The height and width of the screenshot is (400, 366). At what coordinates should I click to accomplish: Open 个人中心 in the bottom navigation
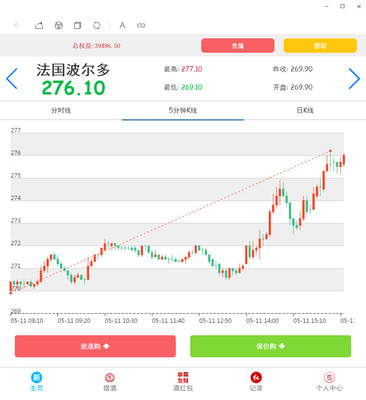coord(329,382)
